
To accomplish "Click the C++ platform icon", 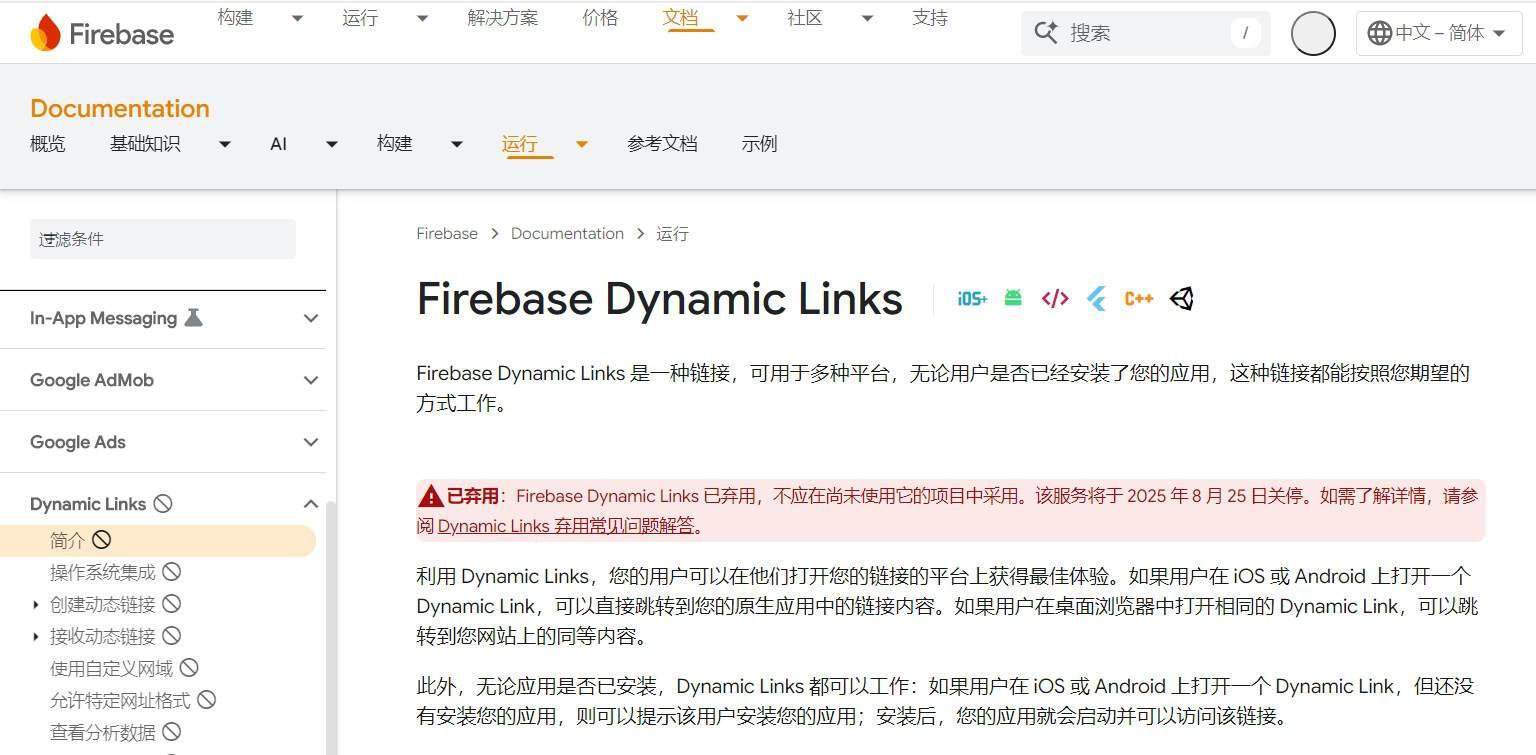I will tap(1139, 297).
